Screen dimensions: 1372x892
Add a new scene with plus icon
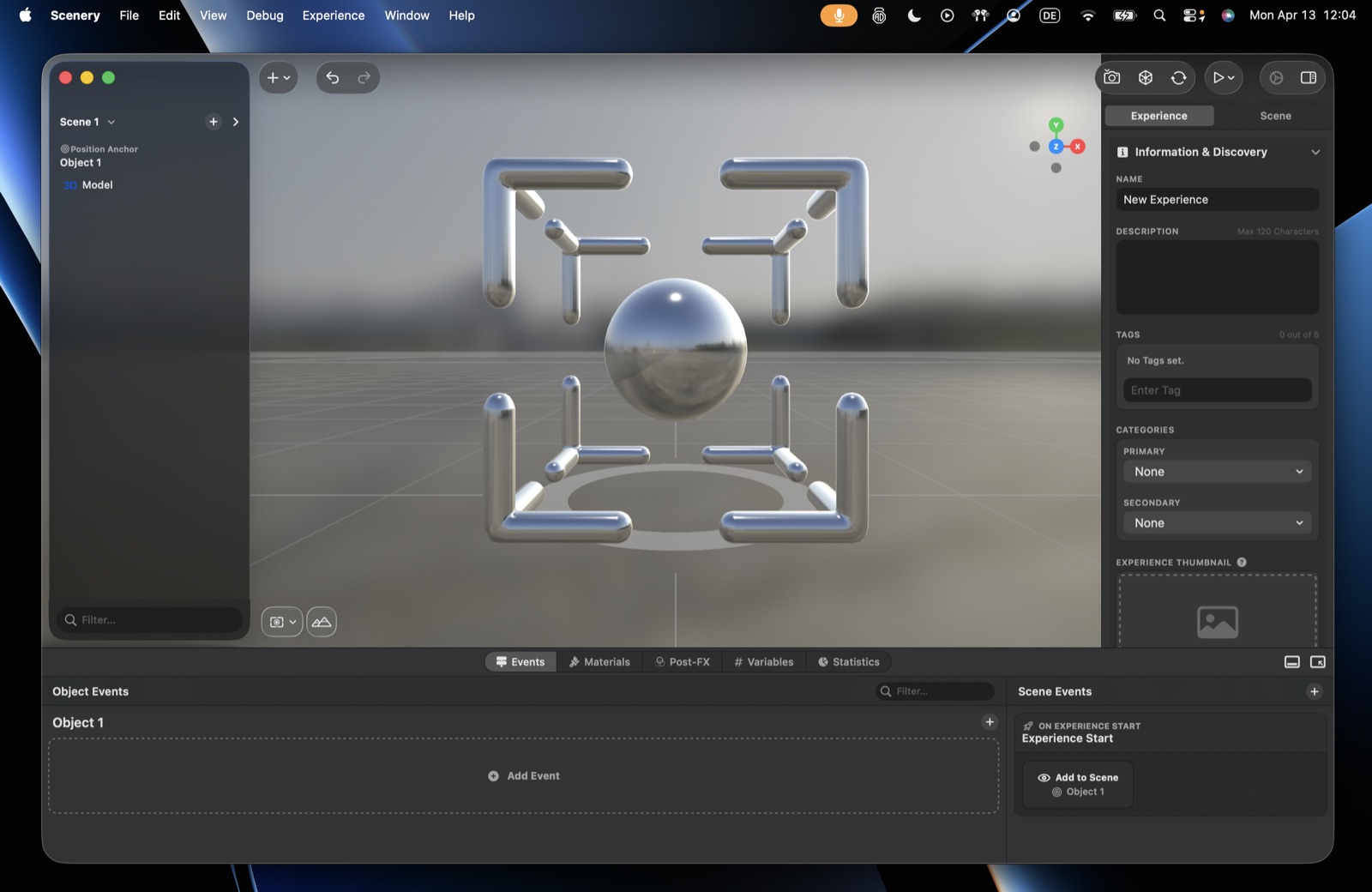214,122
